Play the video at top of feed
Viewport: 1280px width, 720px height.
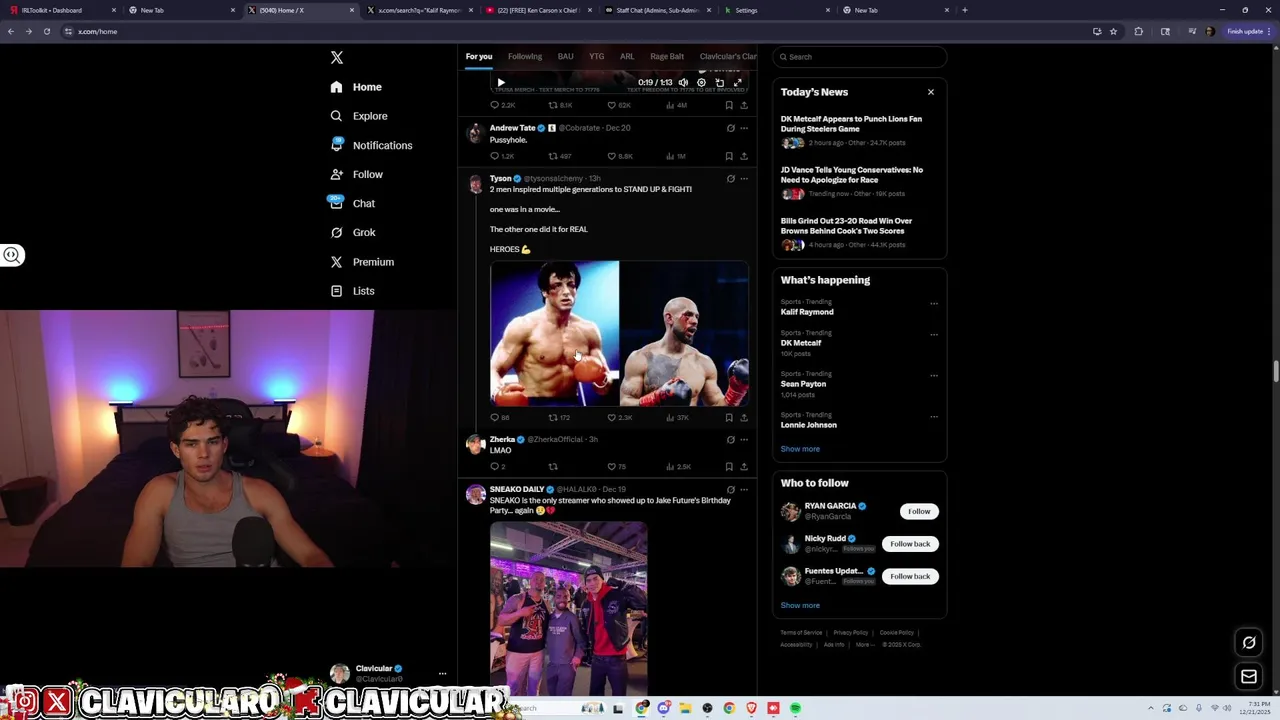point(501,83)
